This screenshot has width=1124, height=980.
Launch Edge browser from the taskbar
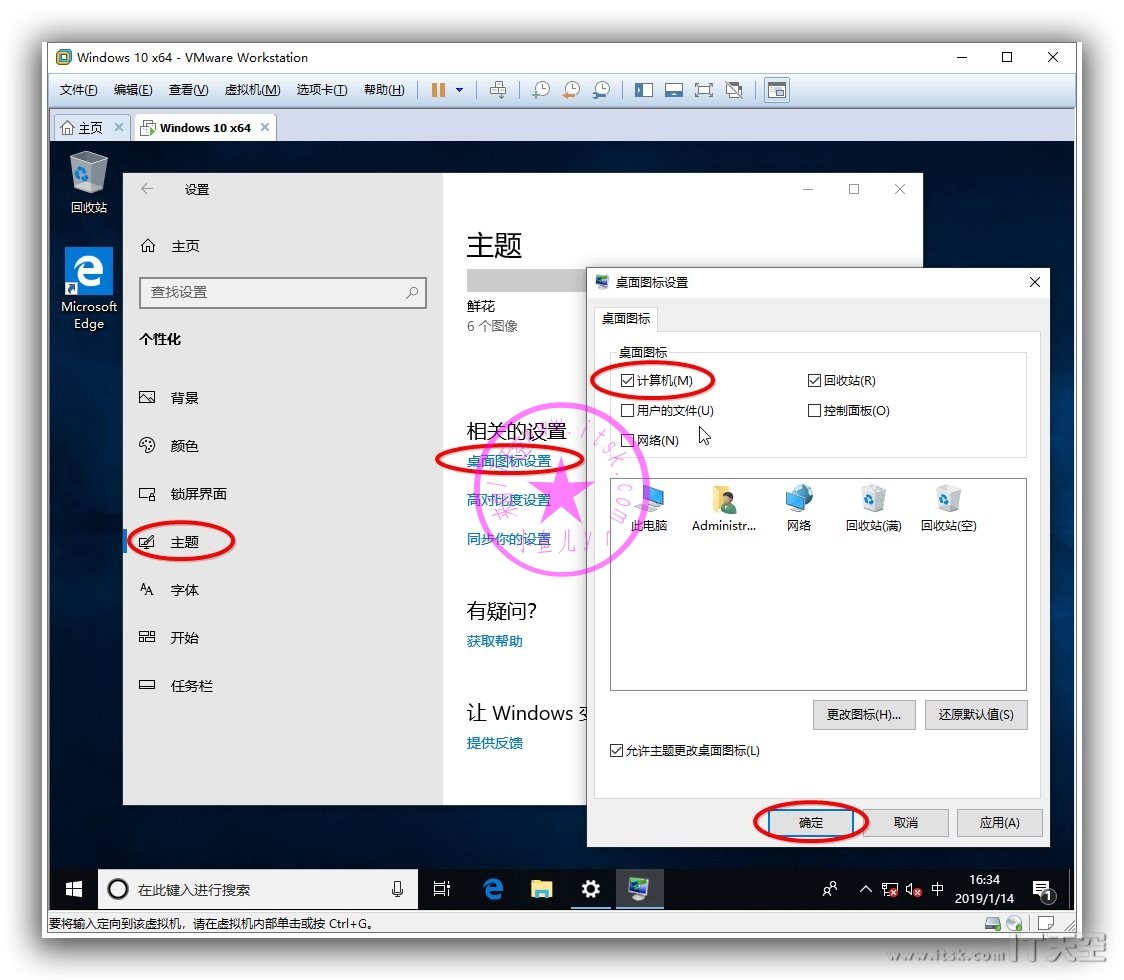click(493, 890)
